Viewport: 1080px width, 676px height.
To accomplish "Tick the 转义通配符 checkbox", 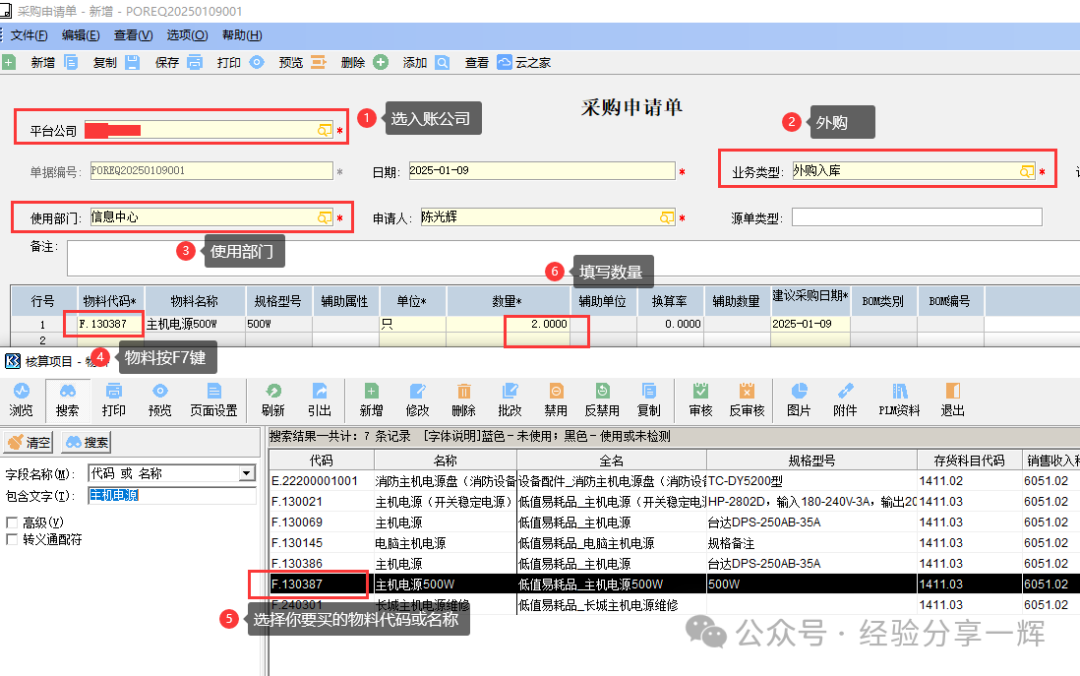I will [12, 539].
